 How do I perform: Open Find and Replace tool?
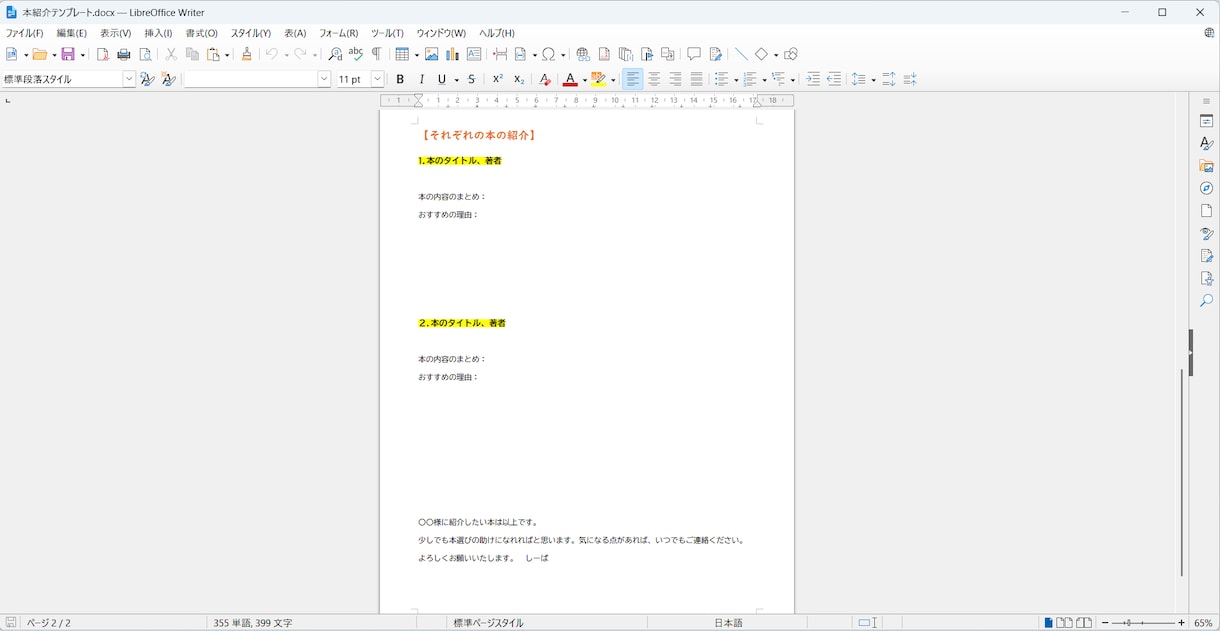(335, 55)
